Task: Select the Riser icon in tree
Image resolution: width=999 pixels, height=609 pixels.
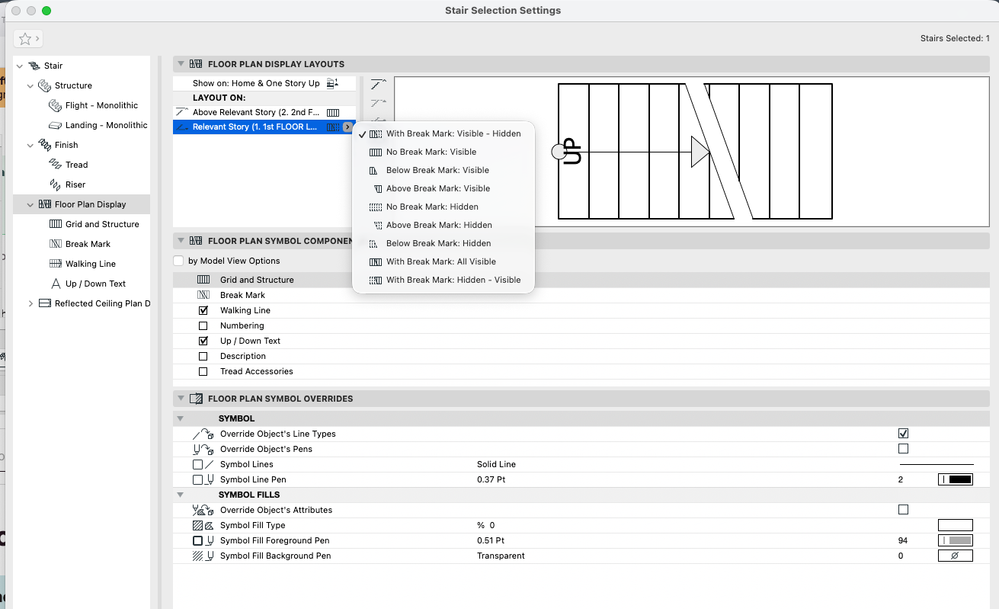Action: tap(55, 185)
